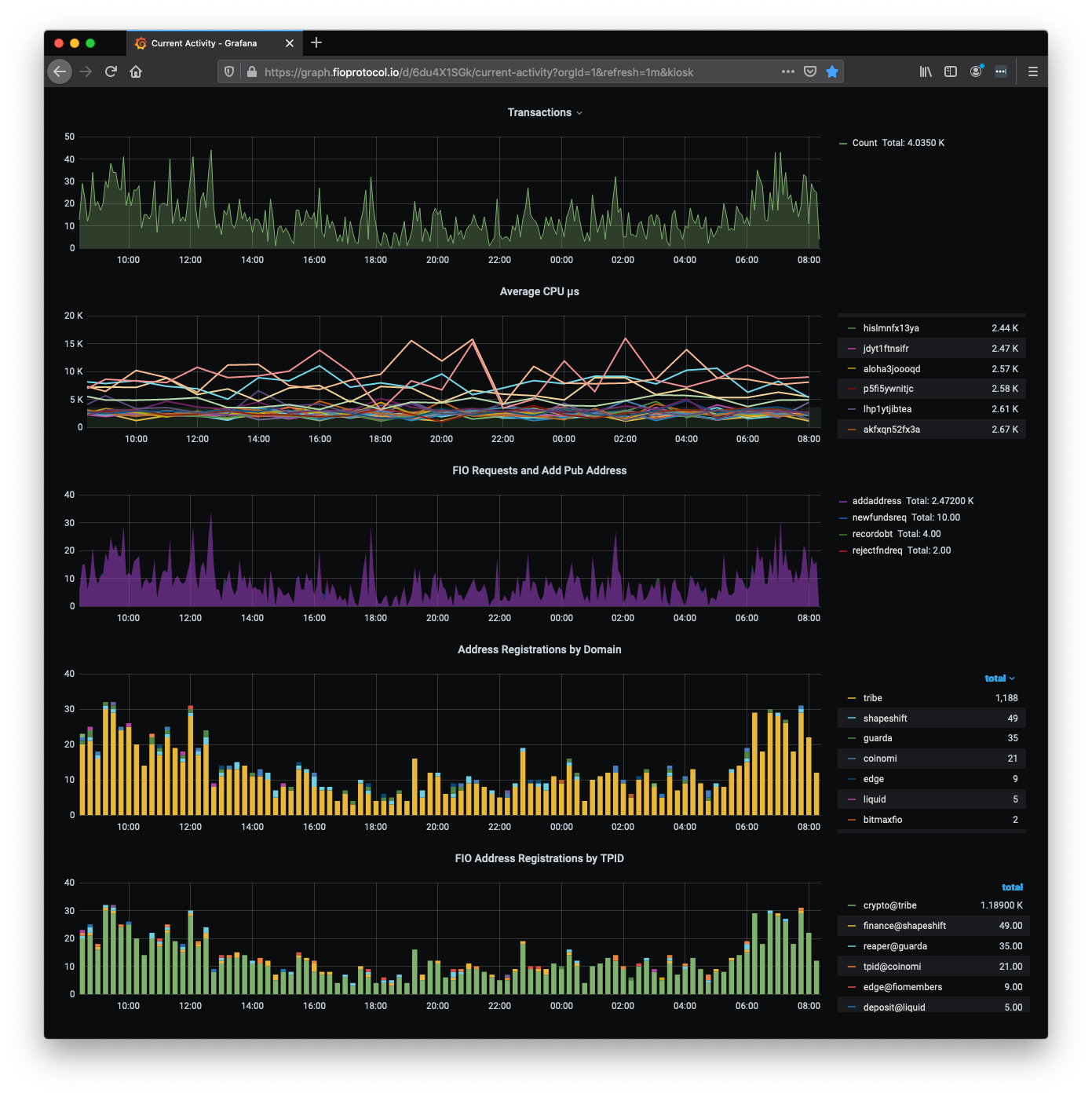This screenshot has height=1097, width=1092.
Task: Open page actions three-dot menu
Action: [x=788, y=71]
